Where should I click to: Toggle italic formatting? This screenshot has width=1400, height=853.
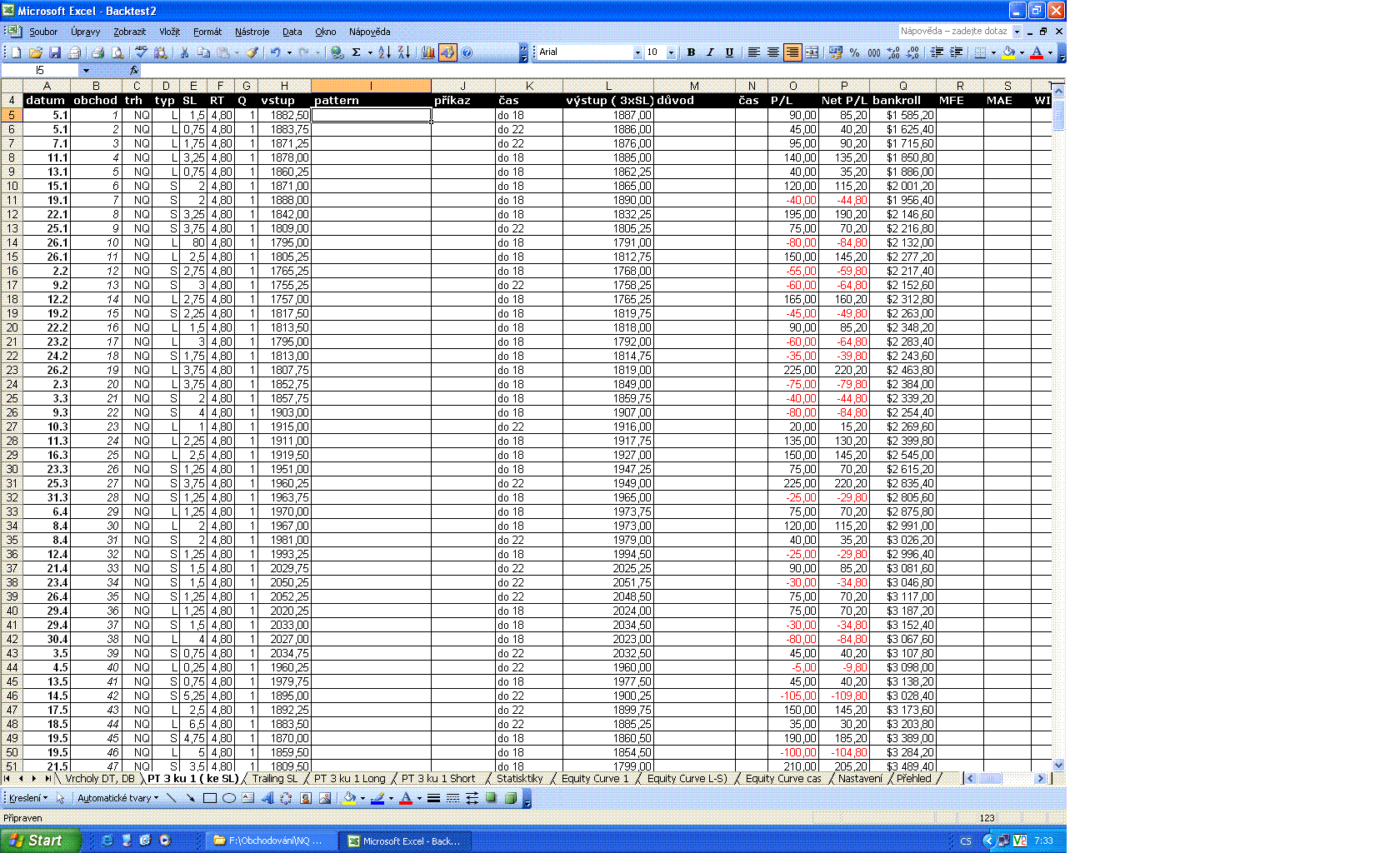710,52
